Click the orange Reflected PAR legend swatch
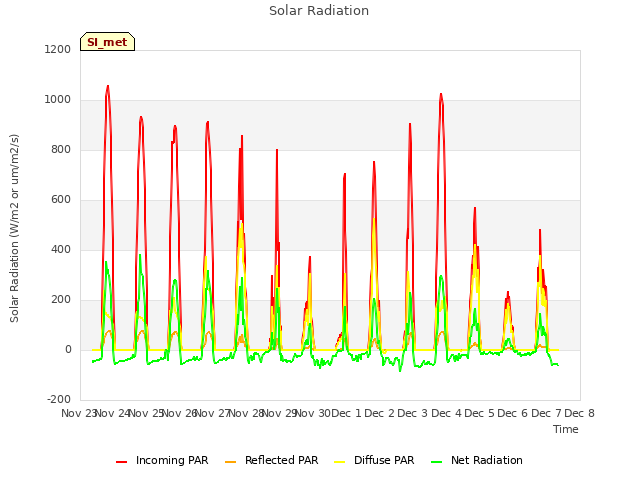Viewport: 640px width, 480px height. point(231,462)
